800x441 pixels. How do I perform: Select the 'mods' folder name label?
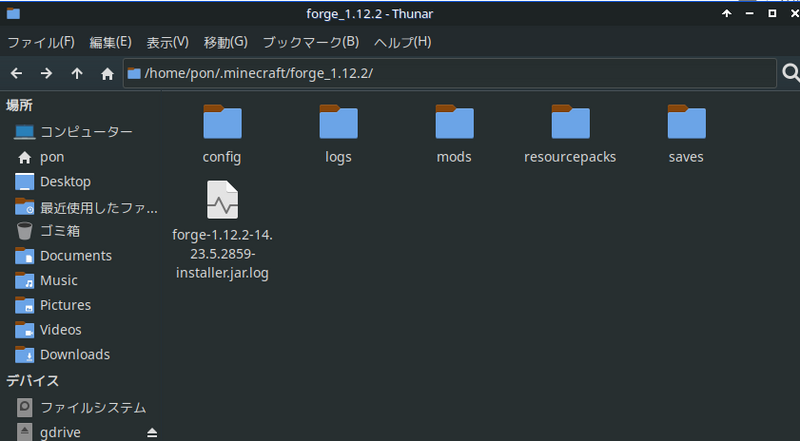click(x=454, y=157)
